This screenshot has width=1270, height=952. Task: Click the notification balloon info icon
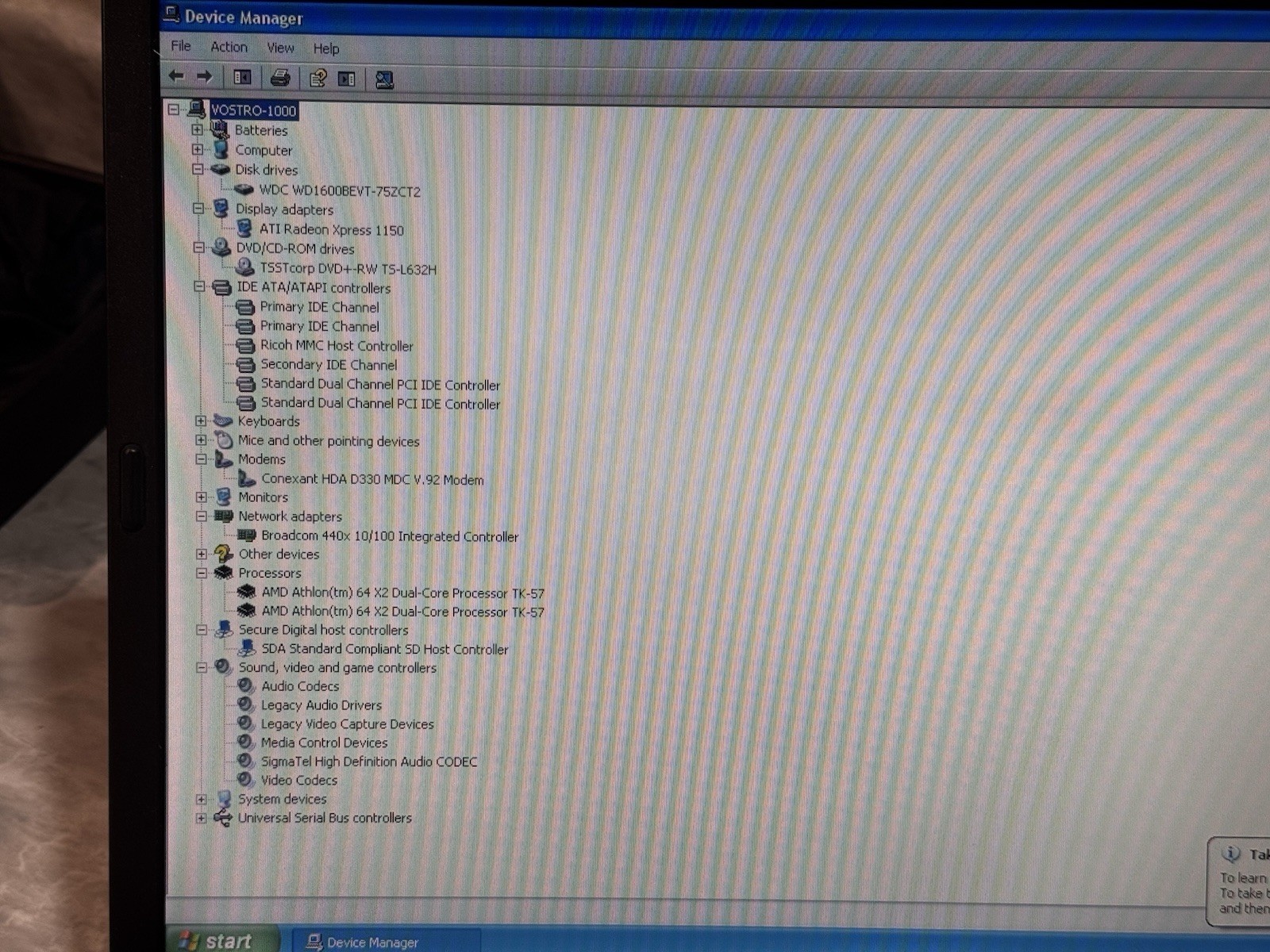pos(1231,854)
